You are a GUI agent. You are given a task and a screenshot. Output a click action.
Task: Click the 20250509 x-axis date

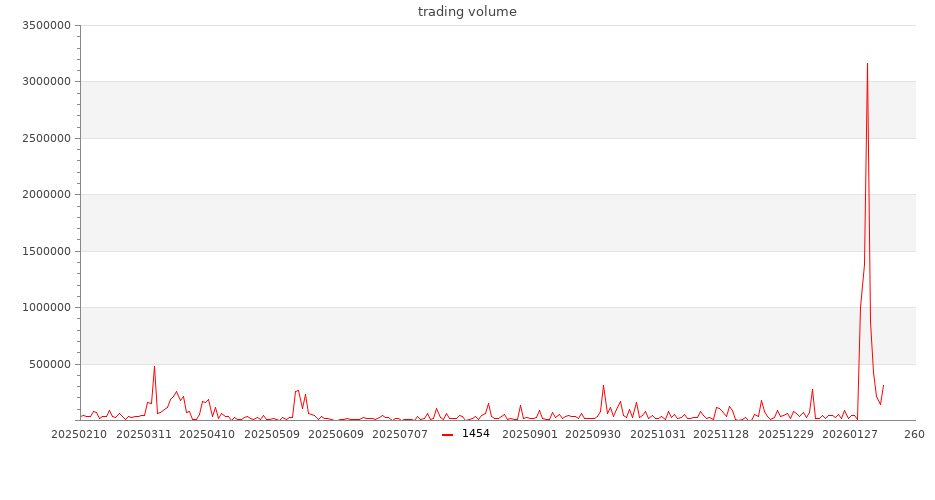pos(271,435)
